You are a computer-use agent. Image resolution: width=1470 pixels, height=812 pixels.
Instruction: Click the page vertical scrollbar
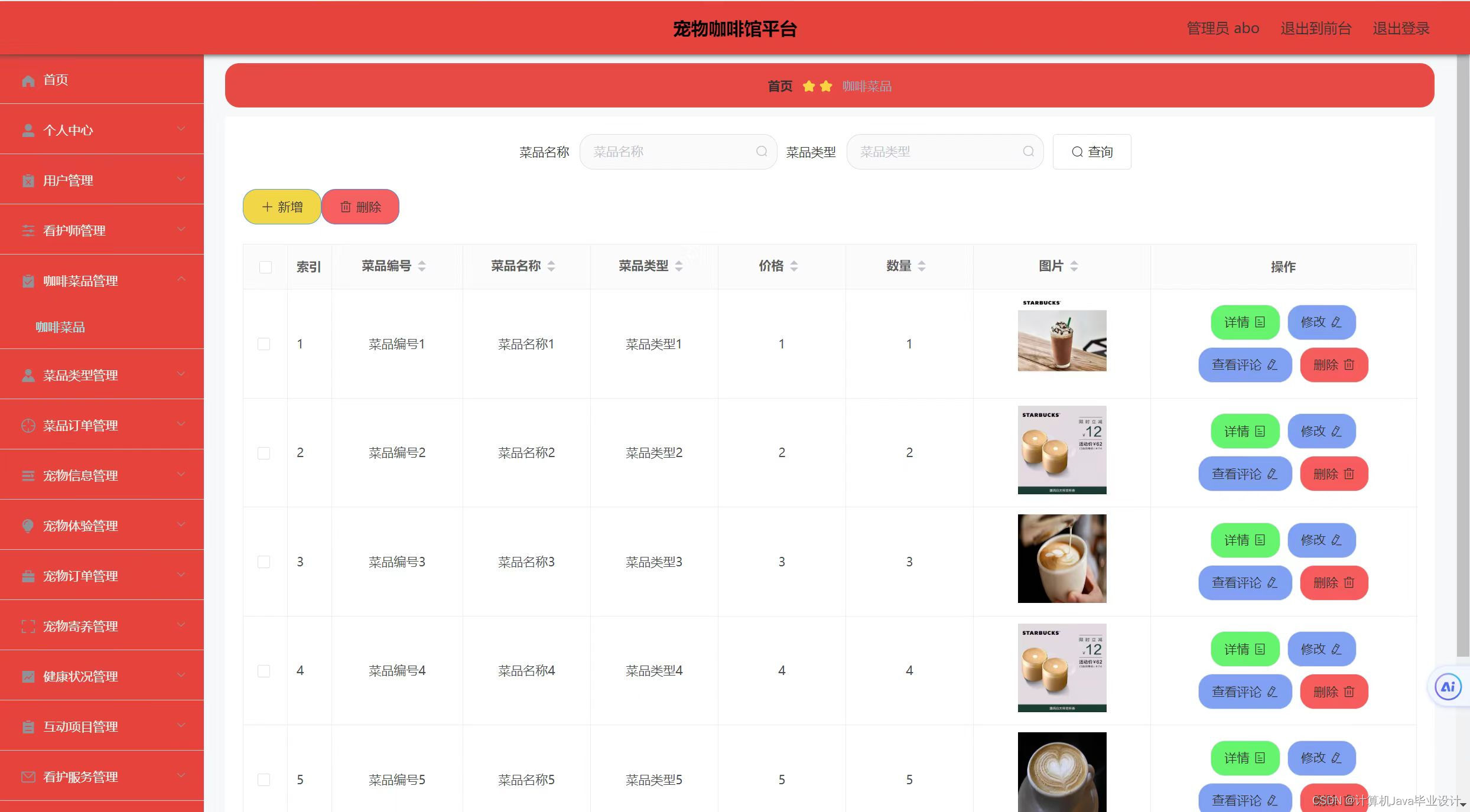click(1463, 354)
